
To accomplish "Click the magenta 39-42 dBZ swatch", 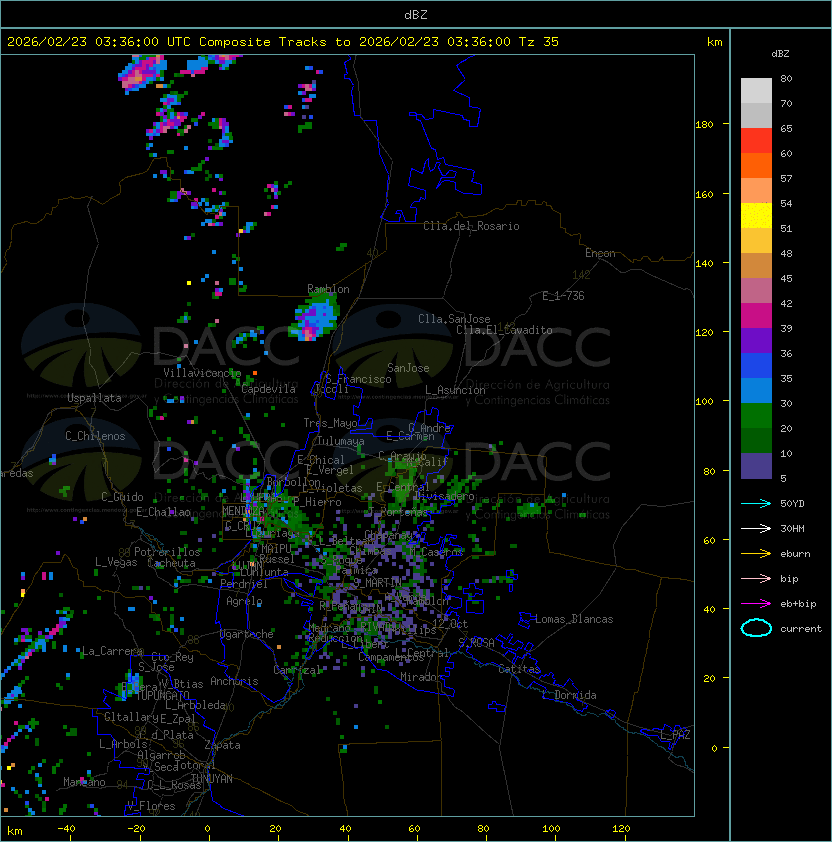I will (756, 316).
